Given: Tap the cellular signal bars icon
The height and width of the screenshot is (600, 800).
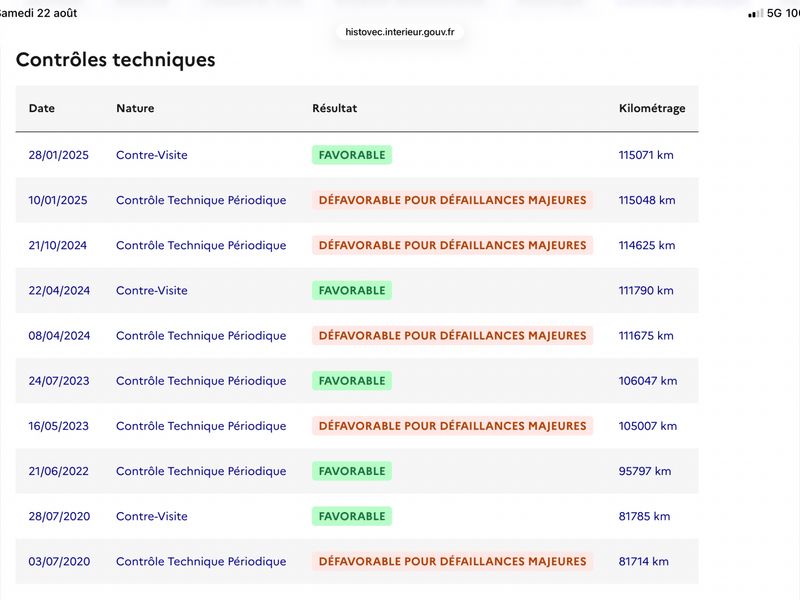Looking at the screenshot, I should [x=756, y=13].
